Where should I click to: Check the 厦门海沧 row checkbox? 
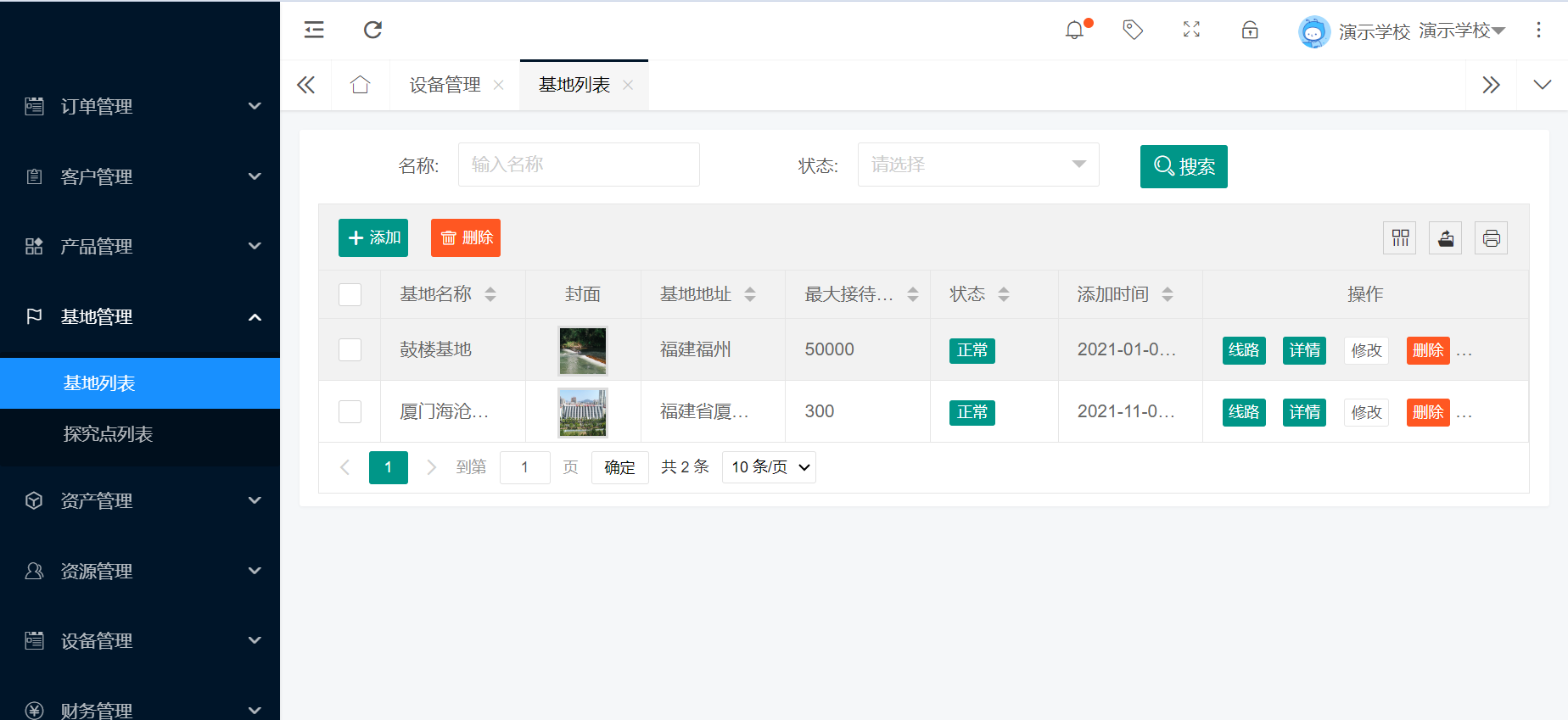tap(350, 411)
